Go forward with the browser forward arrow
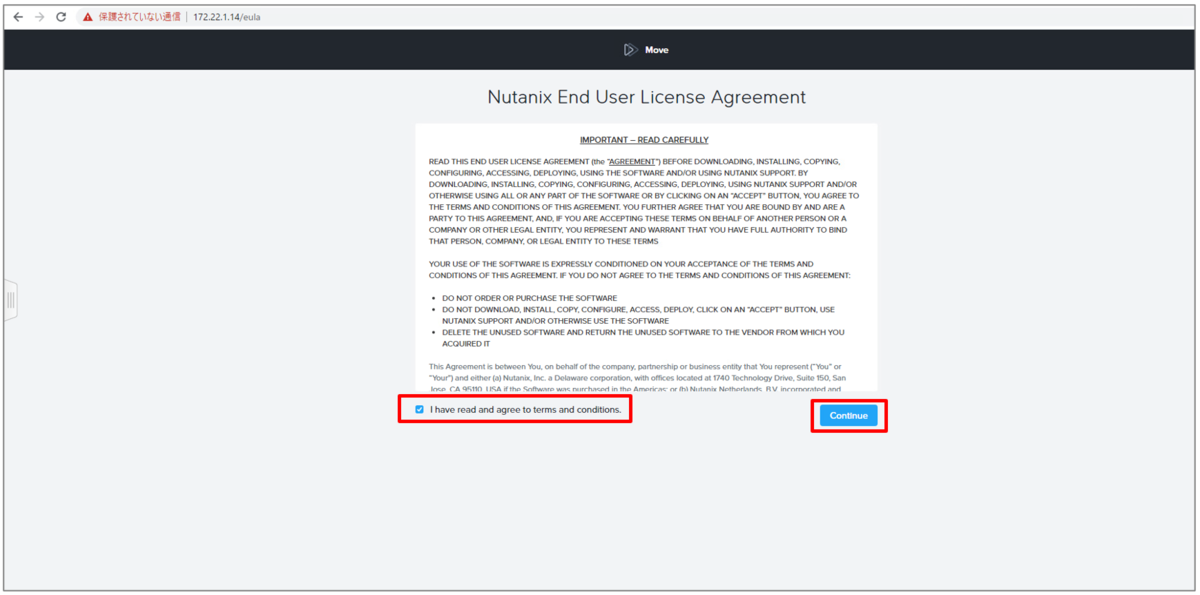Screen dimensions: 1200x595 click(40, 17)
